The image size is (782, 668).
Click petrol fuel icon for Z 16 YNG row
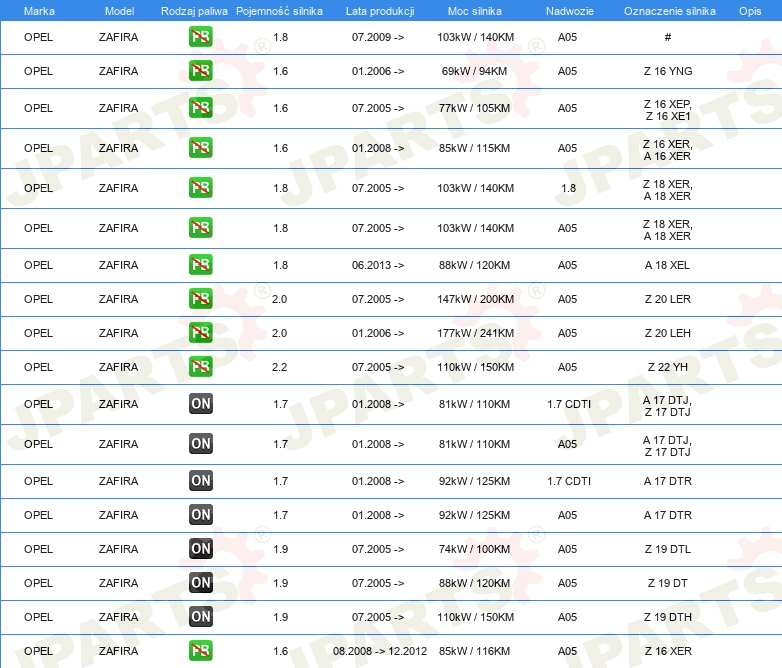coord(200,71)
